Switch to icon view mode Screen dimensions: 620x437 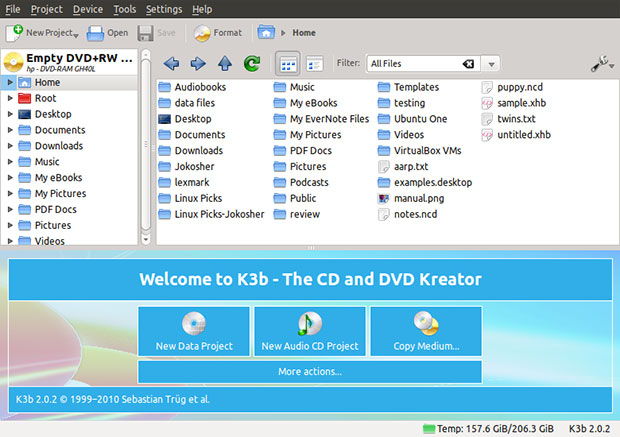(x=288, y=64)
